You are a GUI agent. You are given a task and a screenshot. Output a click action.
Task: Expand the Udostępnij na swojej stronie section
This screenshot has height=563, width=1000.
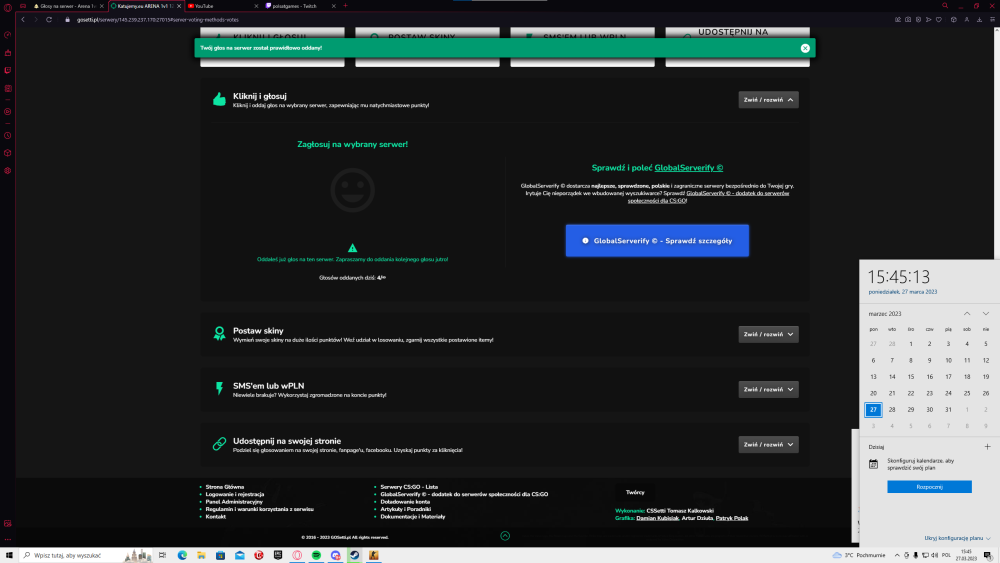pyautogui.click(x=768, y=444)
